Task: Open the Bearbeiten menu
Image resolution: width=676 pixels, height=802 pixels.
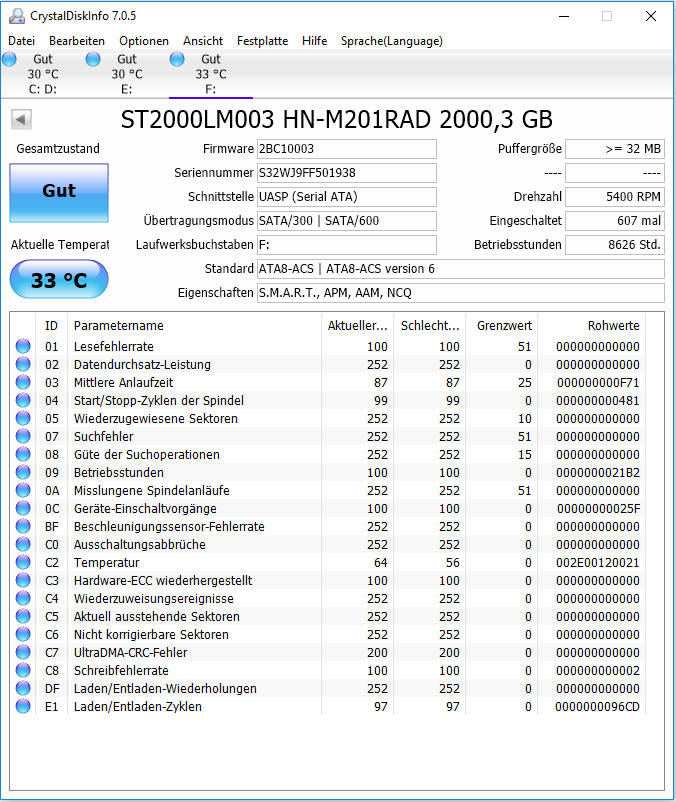Action: click(77, 41)
